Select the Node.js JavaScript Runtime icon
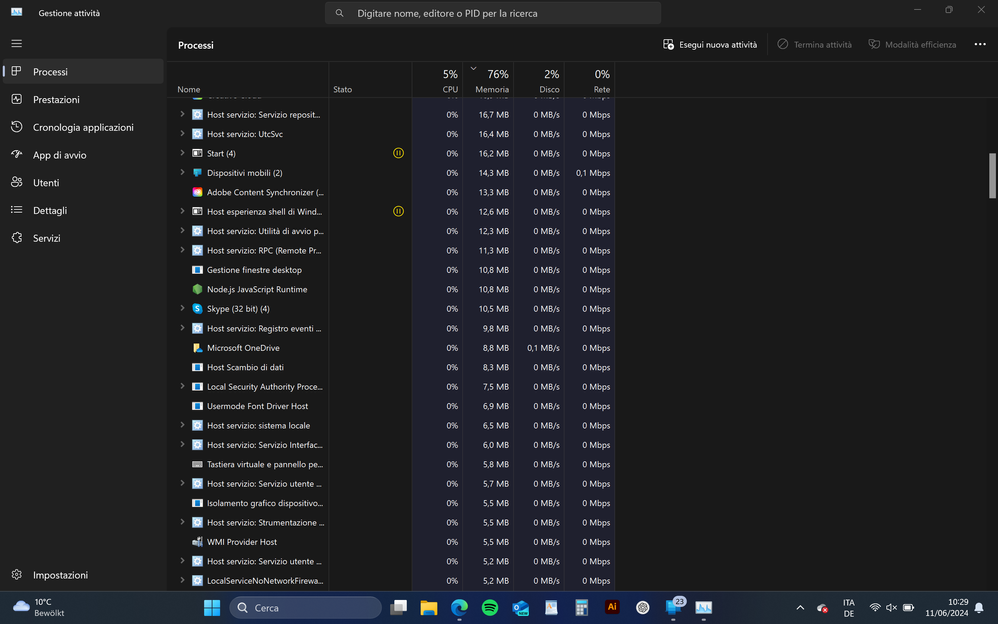Image resolution: width=998 pixels, height=624 pixels. coord(197,289)
